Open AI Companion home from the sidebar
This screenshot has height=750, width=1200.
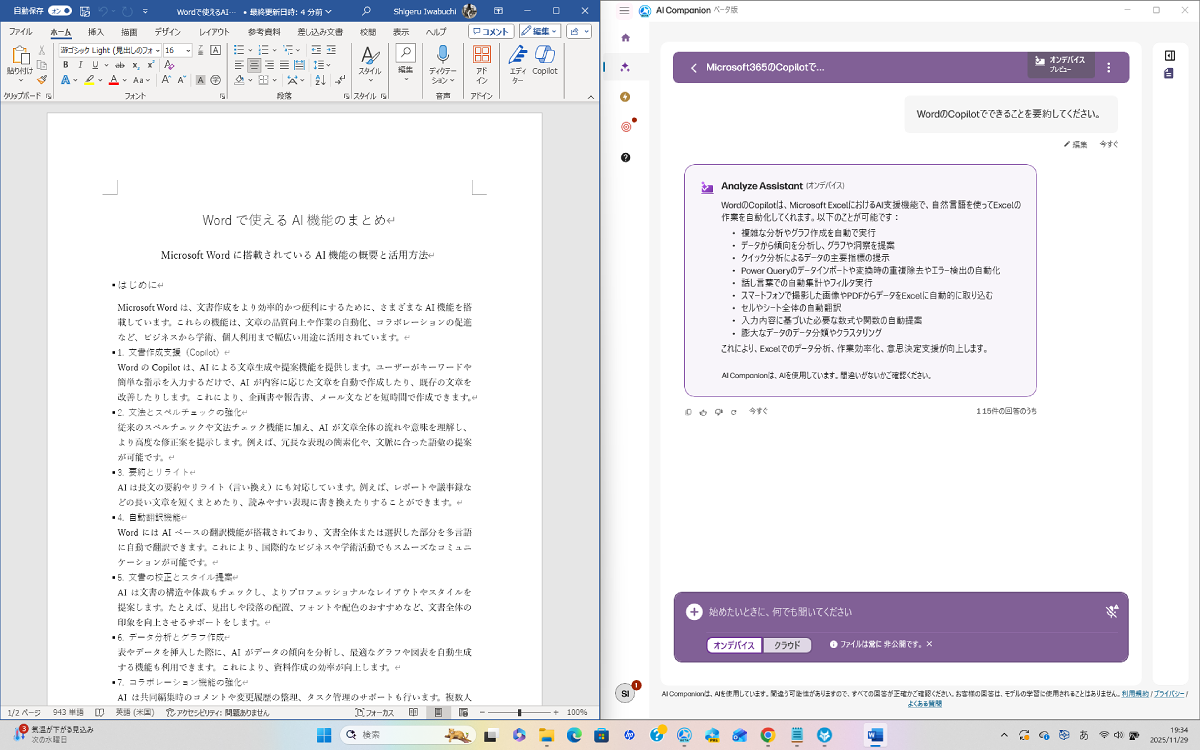626,38
